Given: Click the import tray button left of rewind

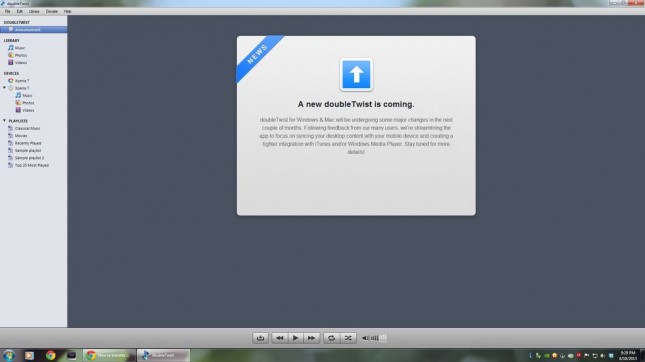Looking at the screenshot, I should [260, 338].
